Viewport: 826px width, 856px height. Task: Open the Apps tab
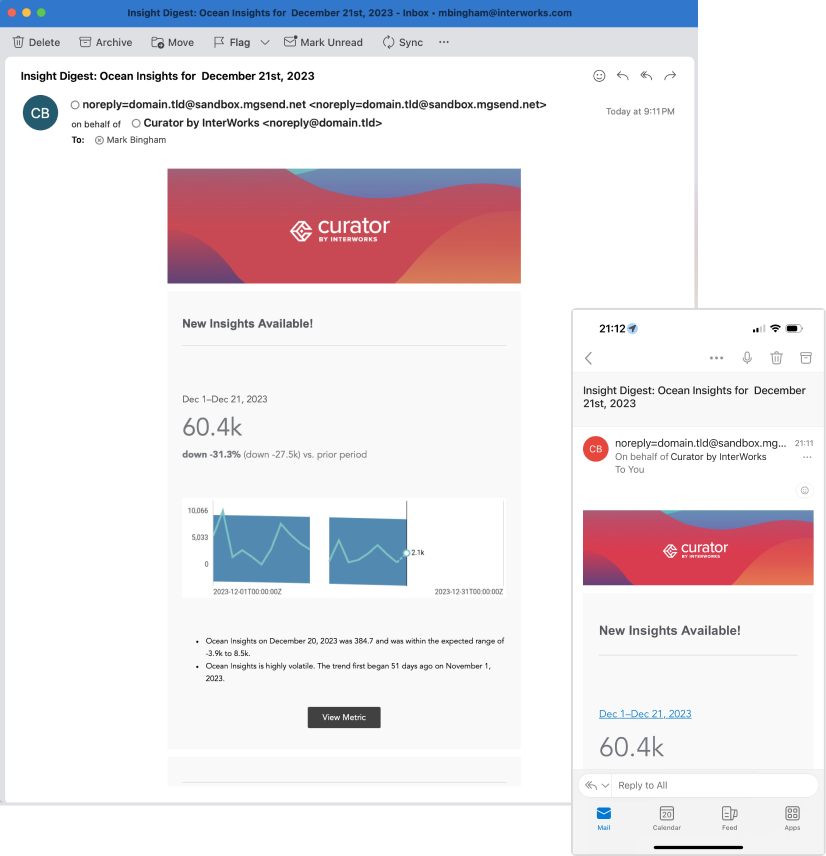[x=792, y=818]
